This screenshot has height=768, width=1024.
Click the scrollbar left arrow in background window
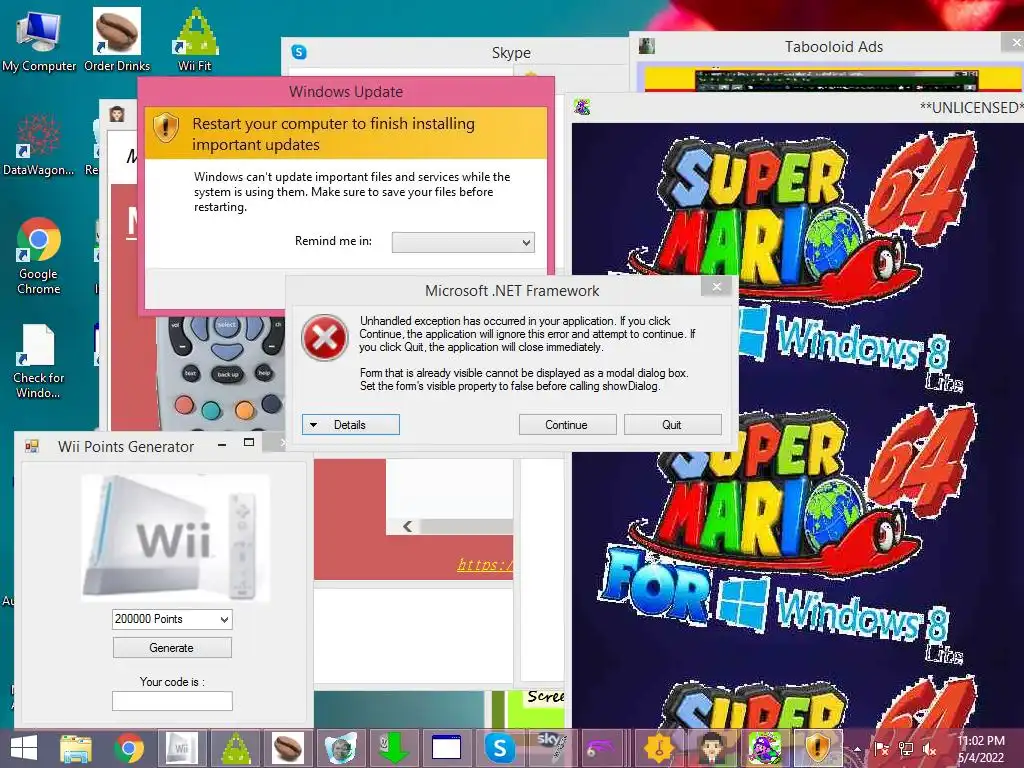point(408,526)
